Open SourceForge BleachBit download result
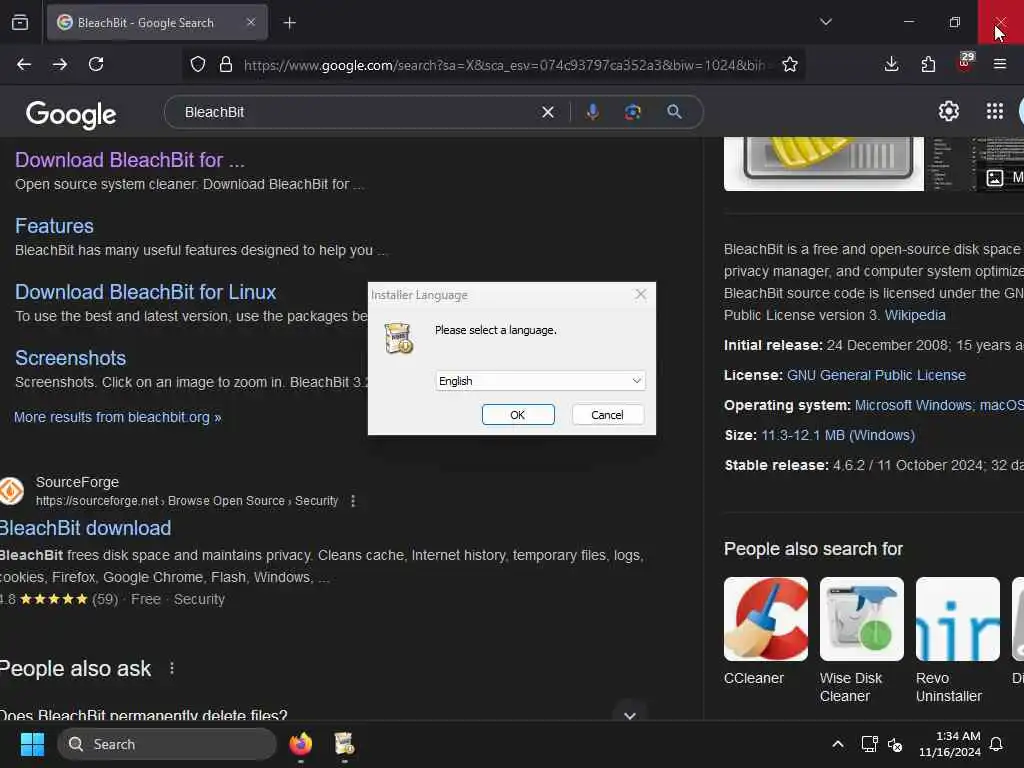The image size is (1024, 768). pyautogui.click(x=86, y=528)
